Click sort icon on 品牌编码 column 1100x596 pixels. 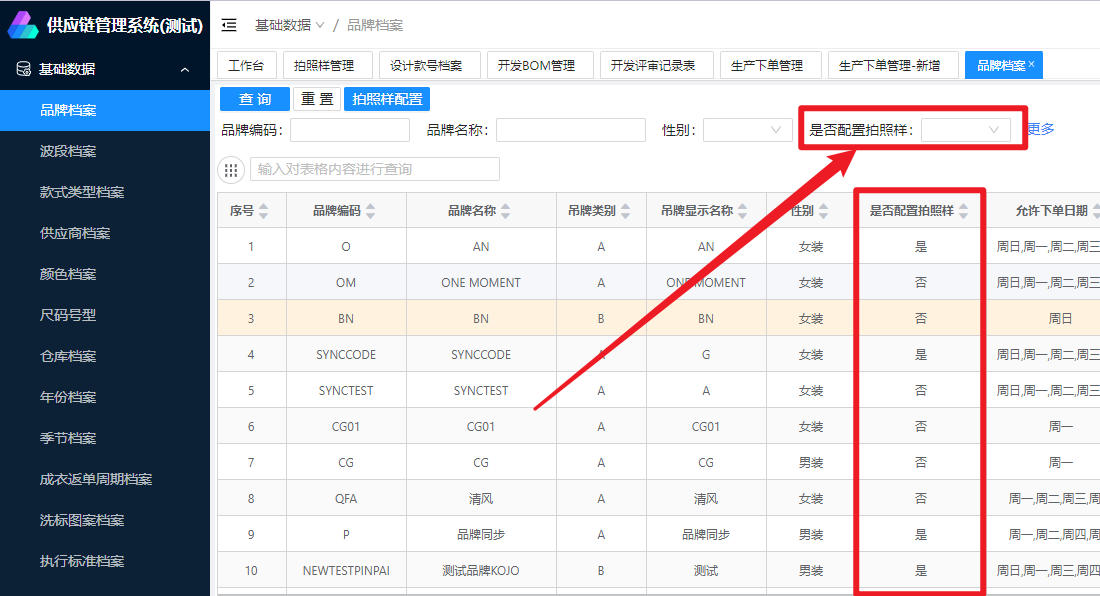370,211
